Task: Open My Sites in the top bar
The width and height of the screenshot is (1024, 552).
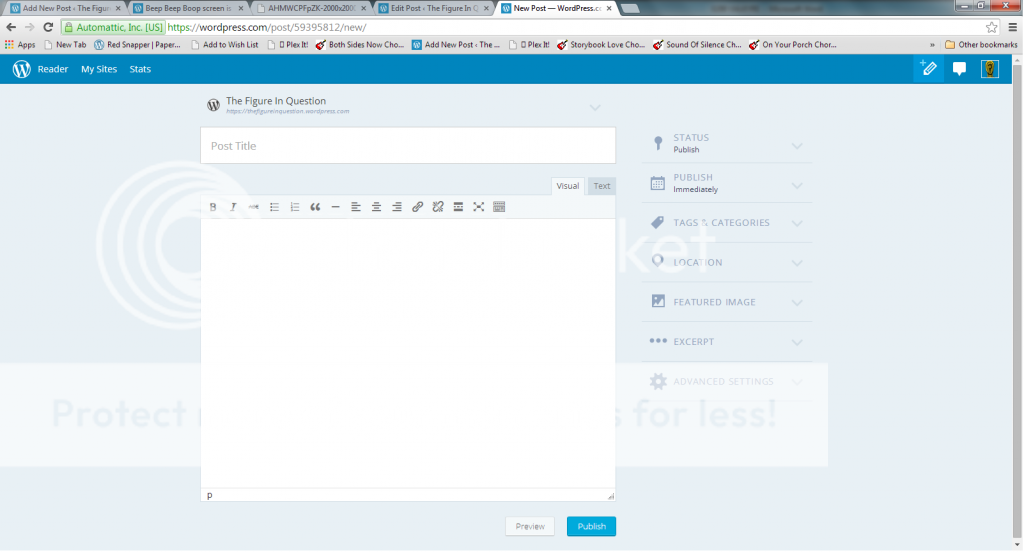Action: click(99, 69)
